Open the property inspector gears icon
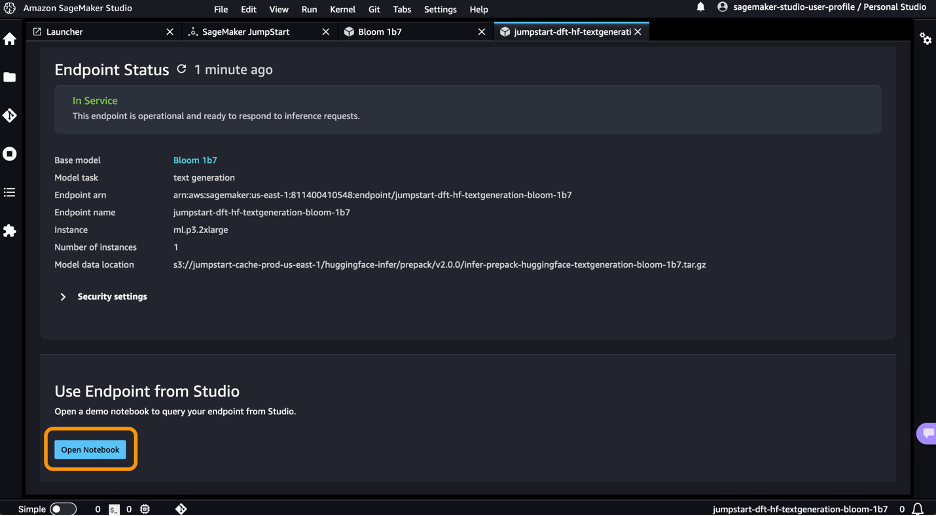Image resolution: width=936 pixels, height=516 pixels. click(x=925, y=39)
